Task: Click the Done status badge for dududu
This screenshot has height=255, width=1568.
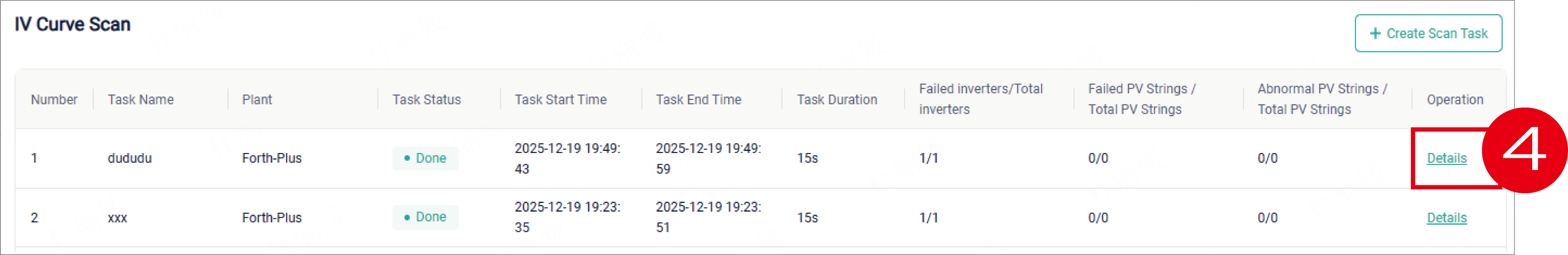Action: pyautogui.click(x=425, y=159)
